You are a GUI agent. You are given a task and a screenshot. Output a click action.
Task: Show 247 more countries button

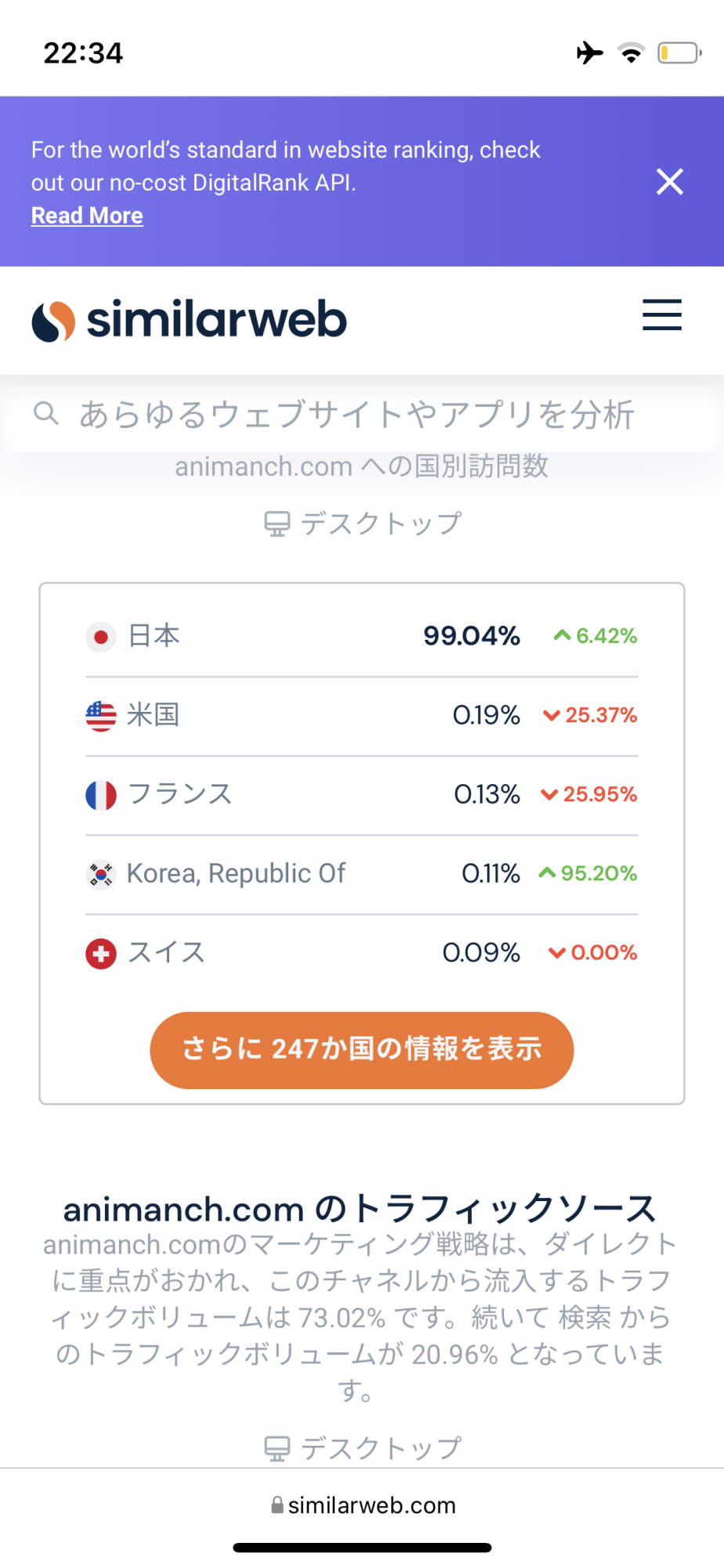(362, 1050)
